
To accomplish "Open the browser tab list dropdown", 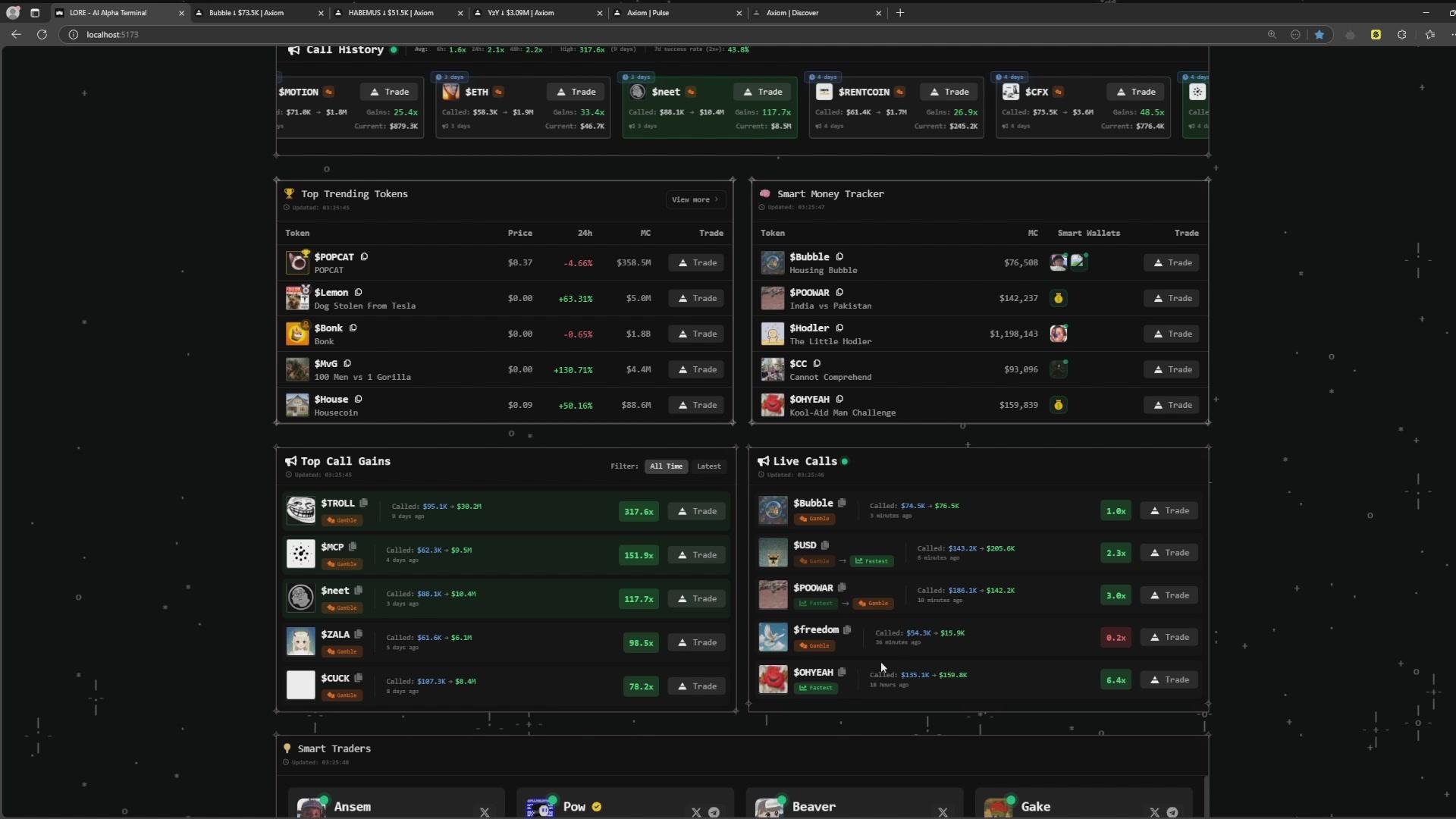I will pos(35,13).
